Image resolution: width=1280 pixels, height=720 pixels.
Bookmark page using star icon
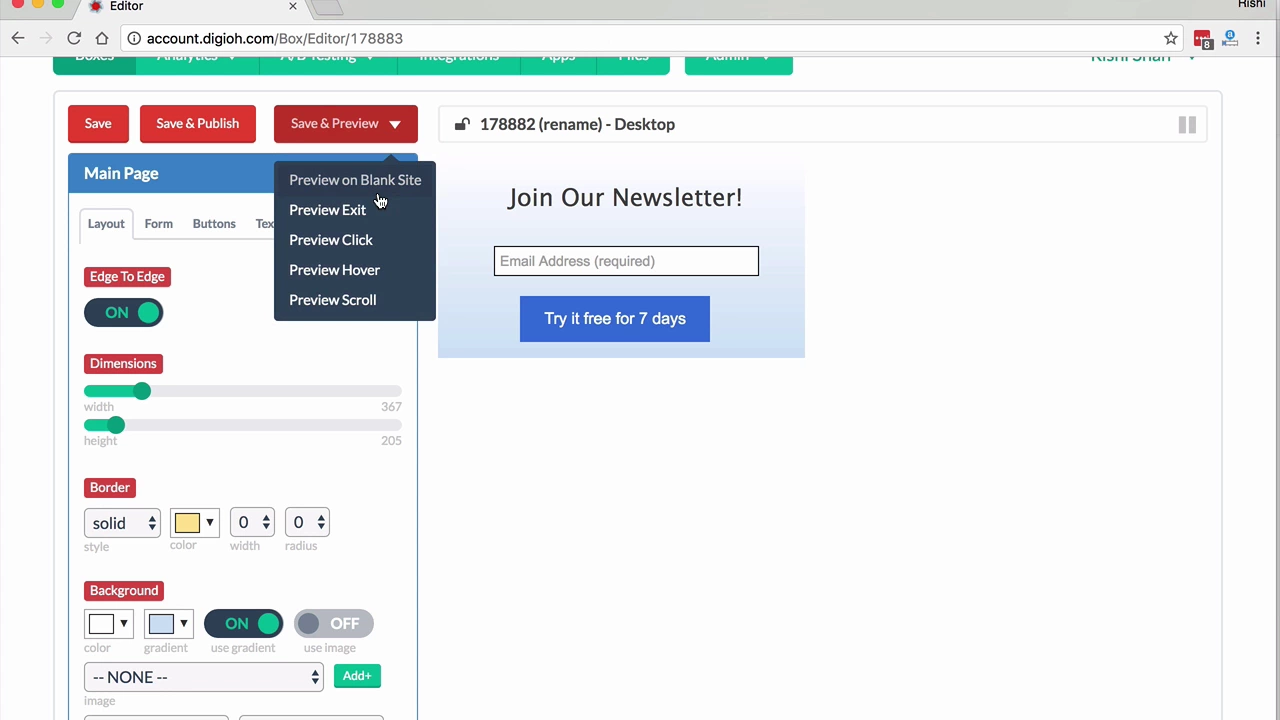coord(1171,38)
